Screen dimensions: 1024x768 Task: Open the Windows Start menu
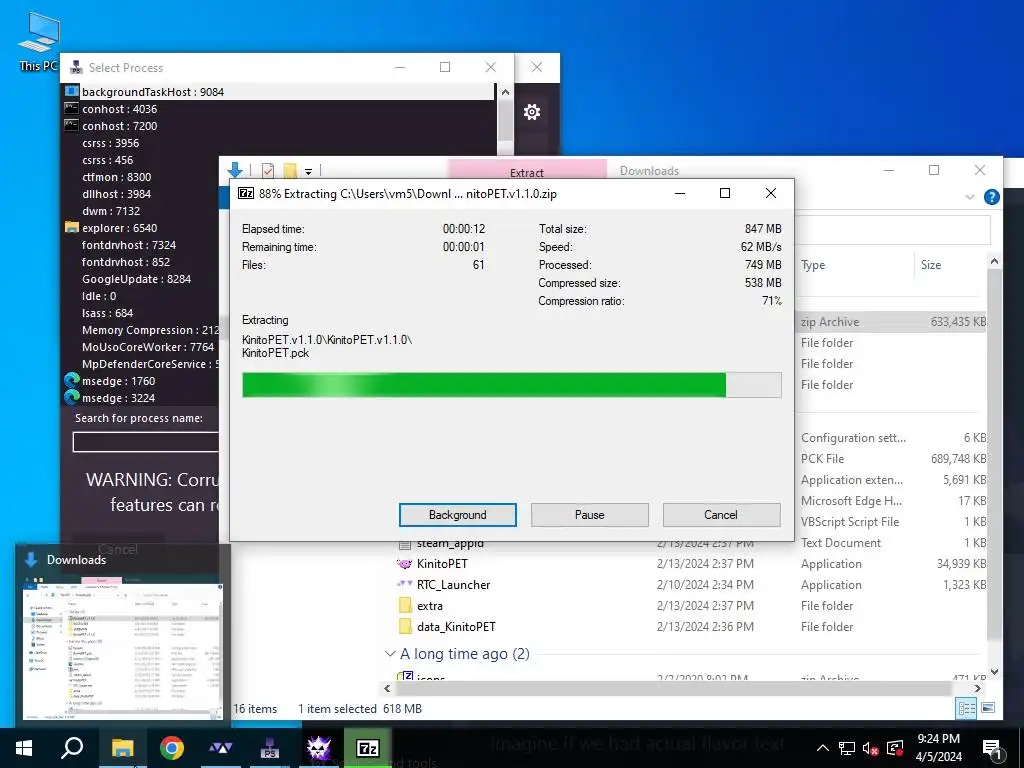tap(24, 748)
